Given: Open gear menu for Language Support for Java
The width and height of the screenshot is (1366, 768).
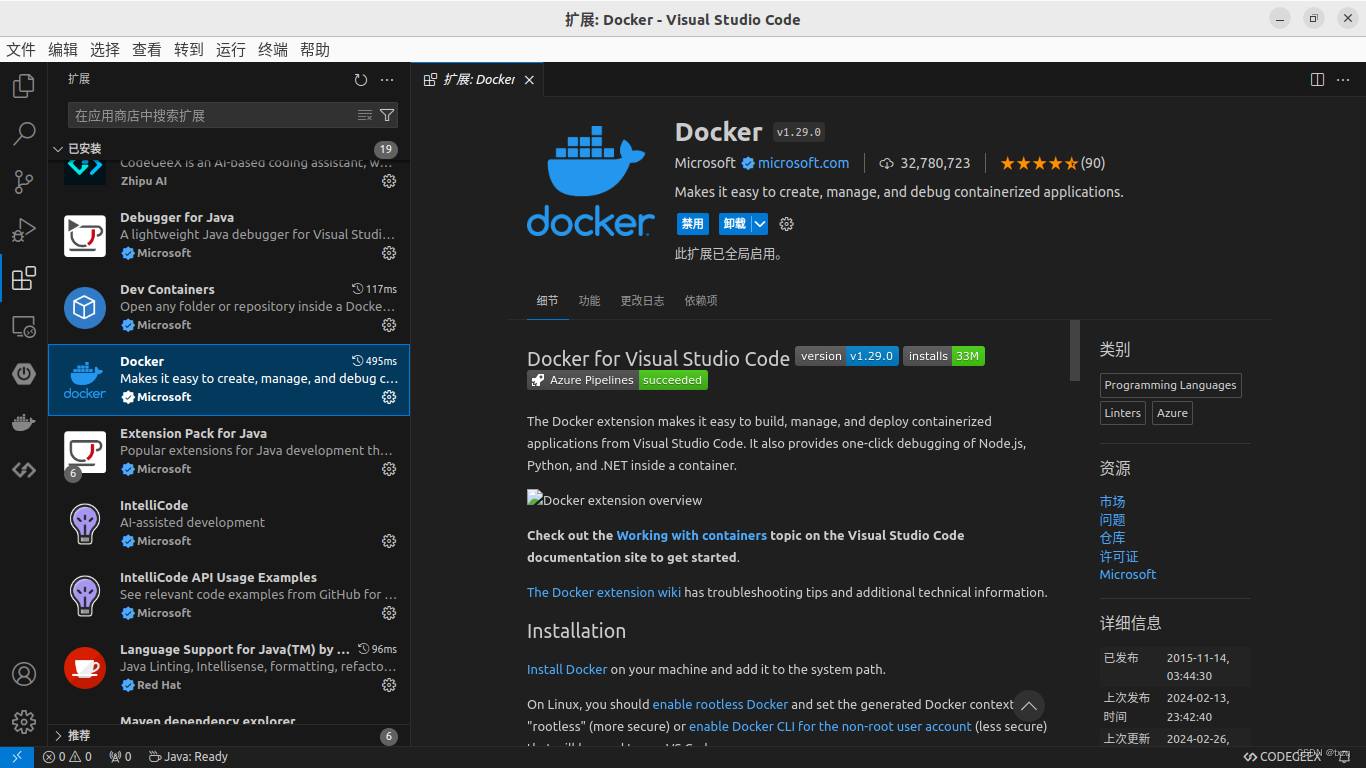Looking at the screenshot, I should [389, 685].
